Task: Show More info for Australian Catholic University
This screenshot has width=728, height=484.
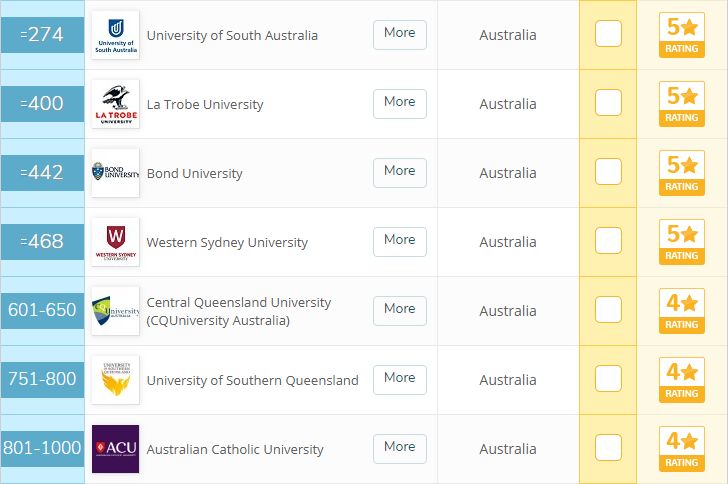Action: click(400, 449)
